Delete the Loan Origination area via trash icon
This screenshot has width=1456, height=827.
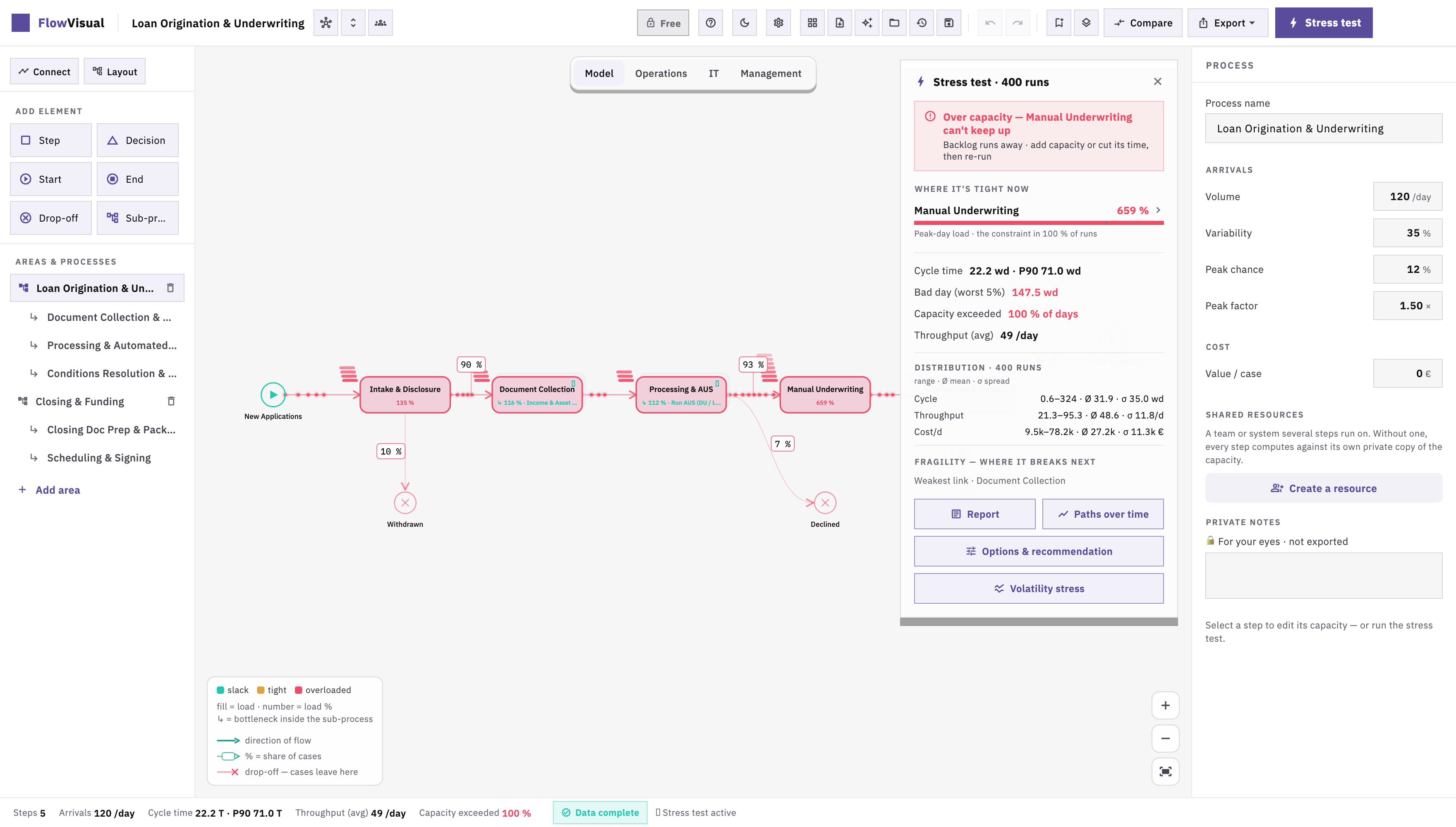pyautogui.click(x=170, y=288)
